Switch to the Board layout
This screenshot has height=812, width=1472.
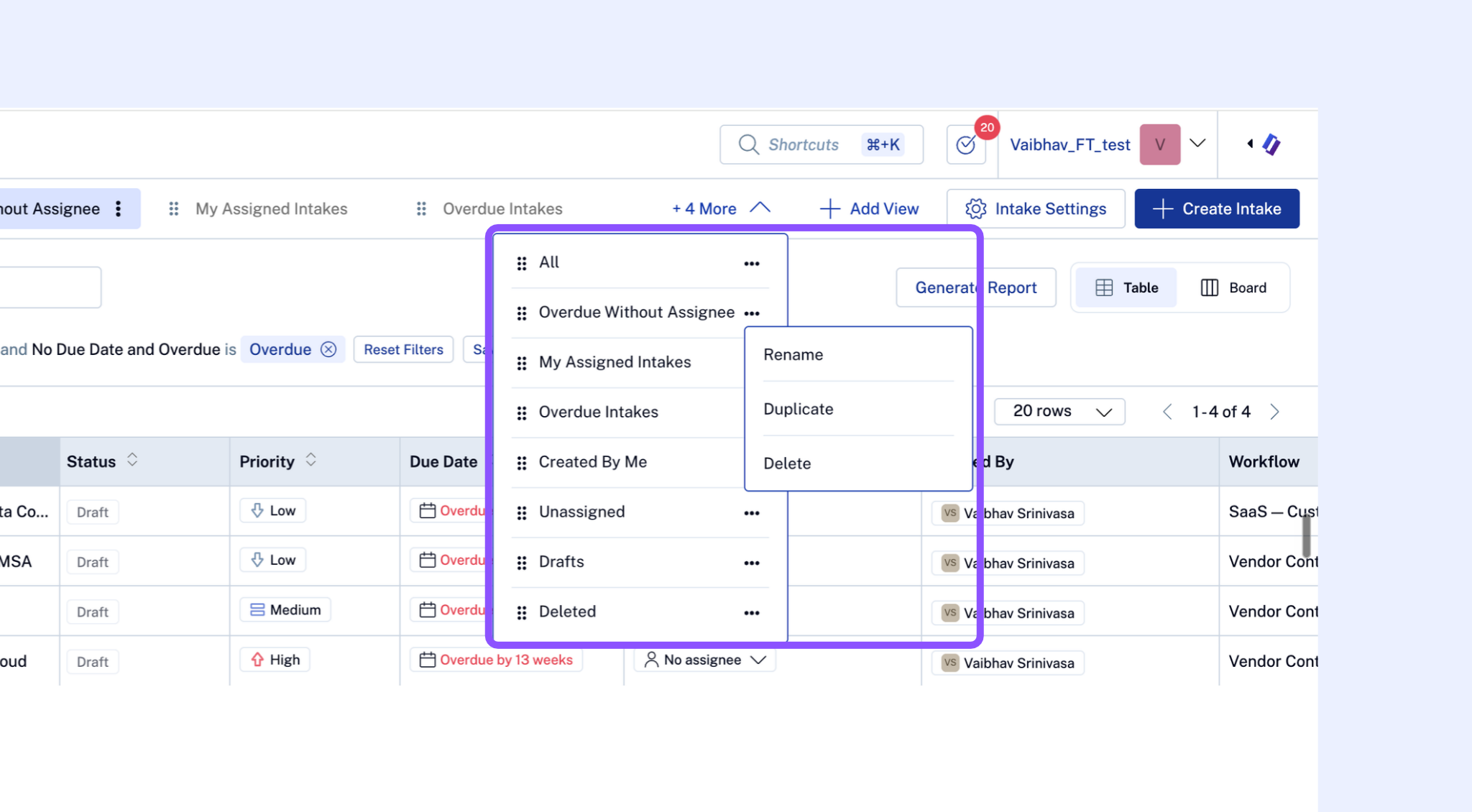point(1233,287)
